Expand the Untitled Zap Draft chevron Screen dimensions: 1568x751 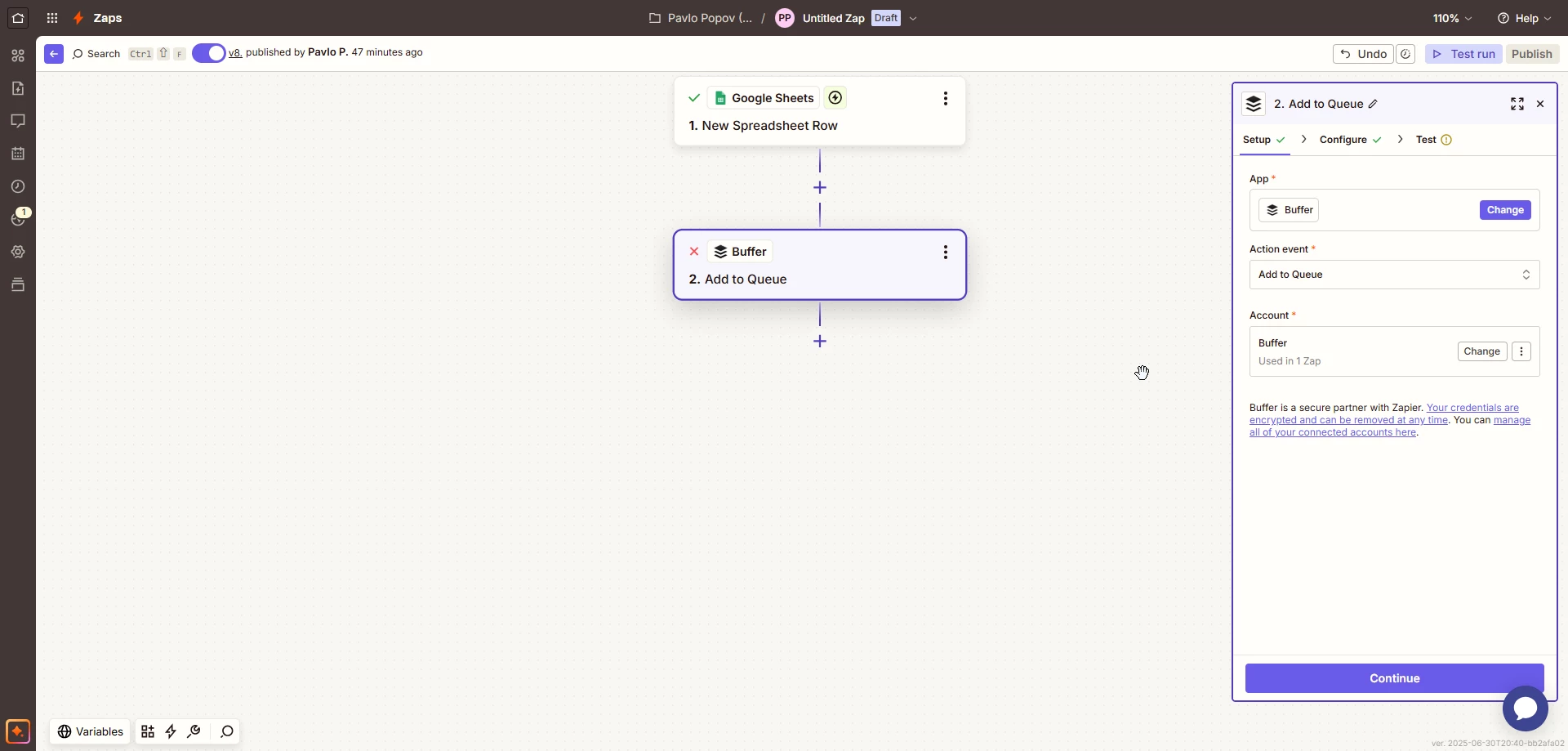tap(913, 18)
